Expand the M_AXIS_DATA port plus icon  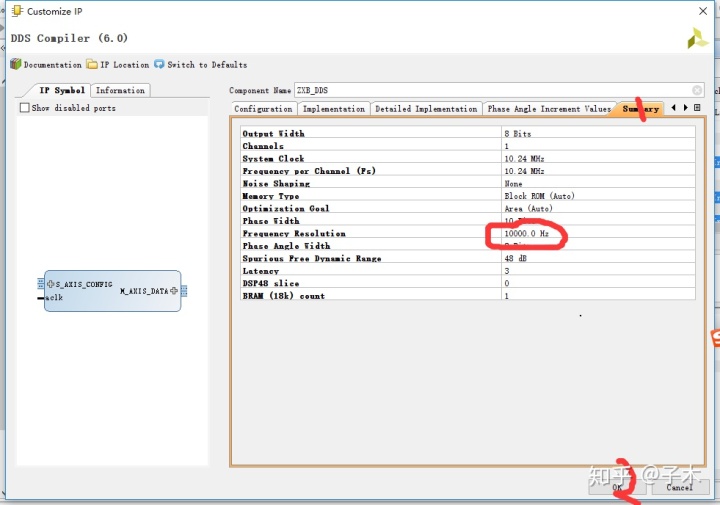(174, 291)
